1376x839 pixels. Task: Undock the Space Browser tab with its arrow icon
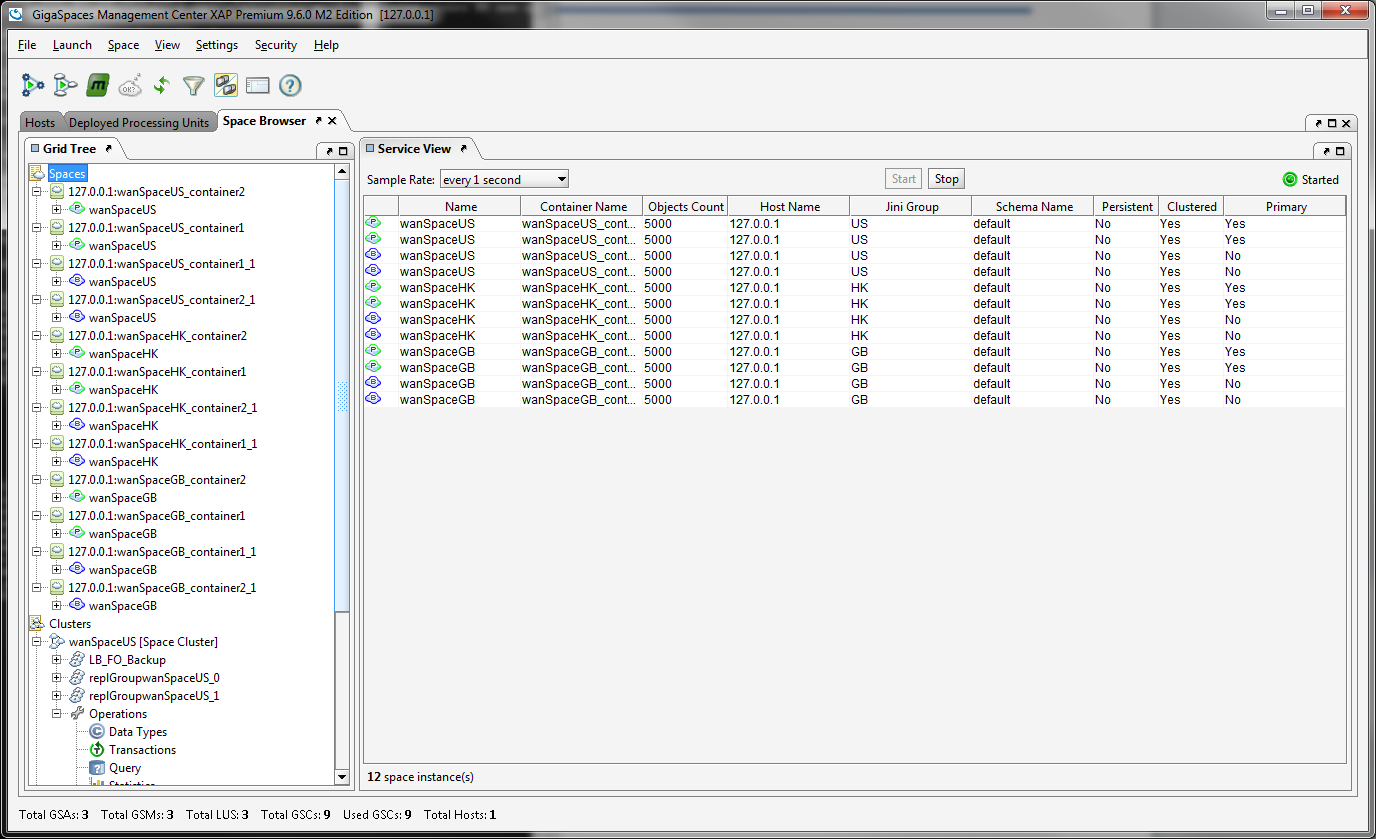click(x=318, y=120)
